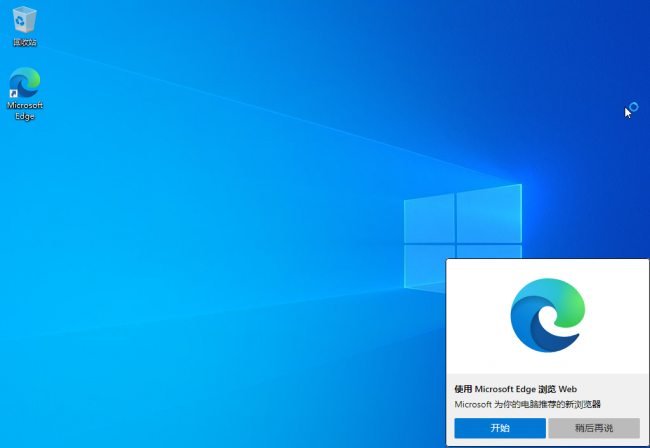Click the large Edge logo in popup
650x448 pixels.
point(548,315)
